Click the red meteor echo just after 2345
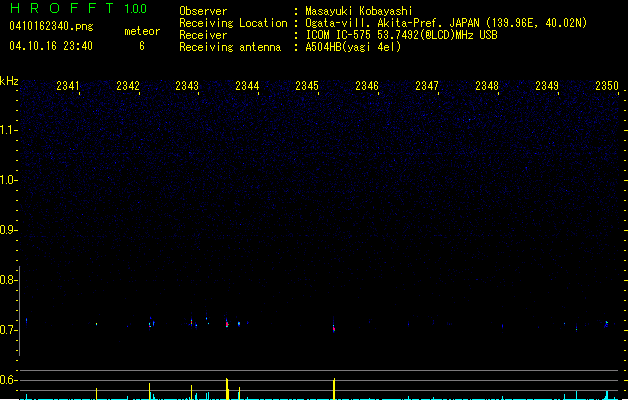The width and height of the screenshot is (629, 400). click(334, 329)
